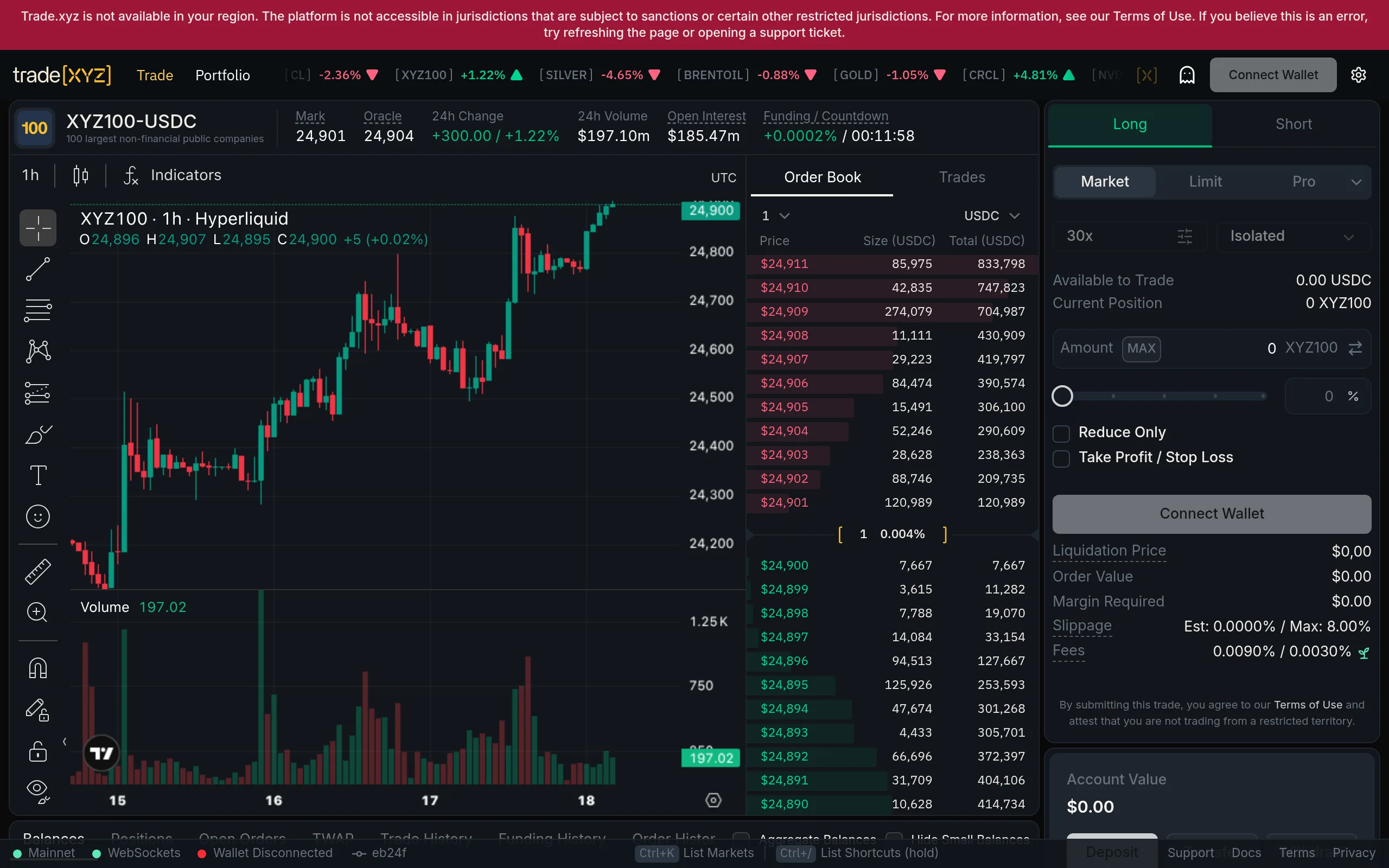Open the forecasting and measurement tools
The width and height of the screenshot is (1389, 868).
[x=38, y=393]
